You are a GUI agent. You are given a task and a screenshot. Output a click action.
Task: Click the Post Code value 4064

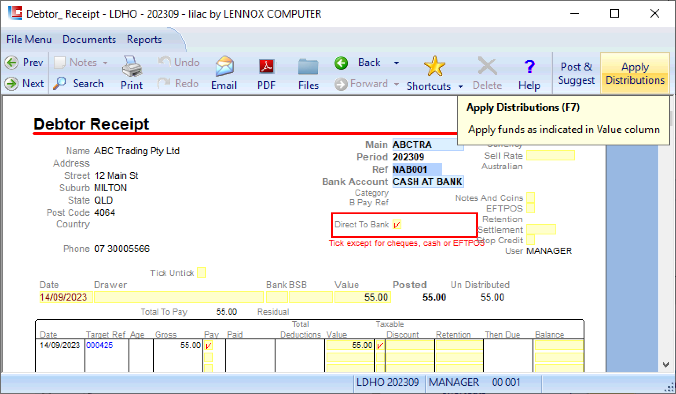click(x=105, y=213)
